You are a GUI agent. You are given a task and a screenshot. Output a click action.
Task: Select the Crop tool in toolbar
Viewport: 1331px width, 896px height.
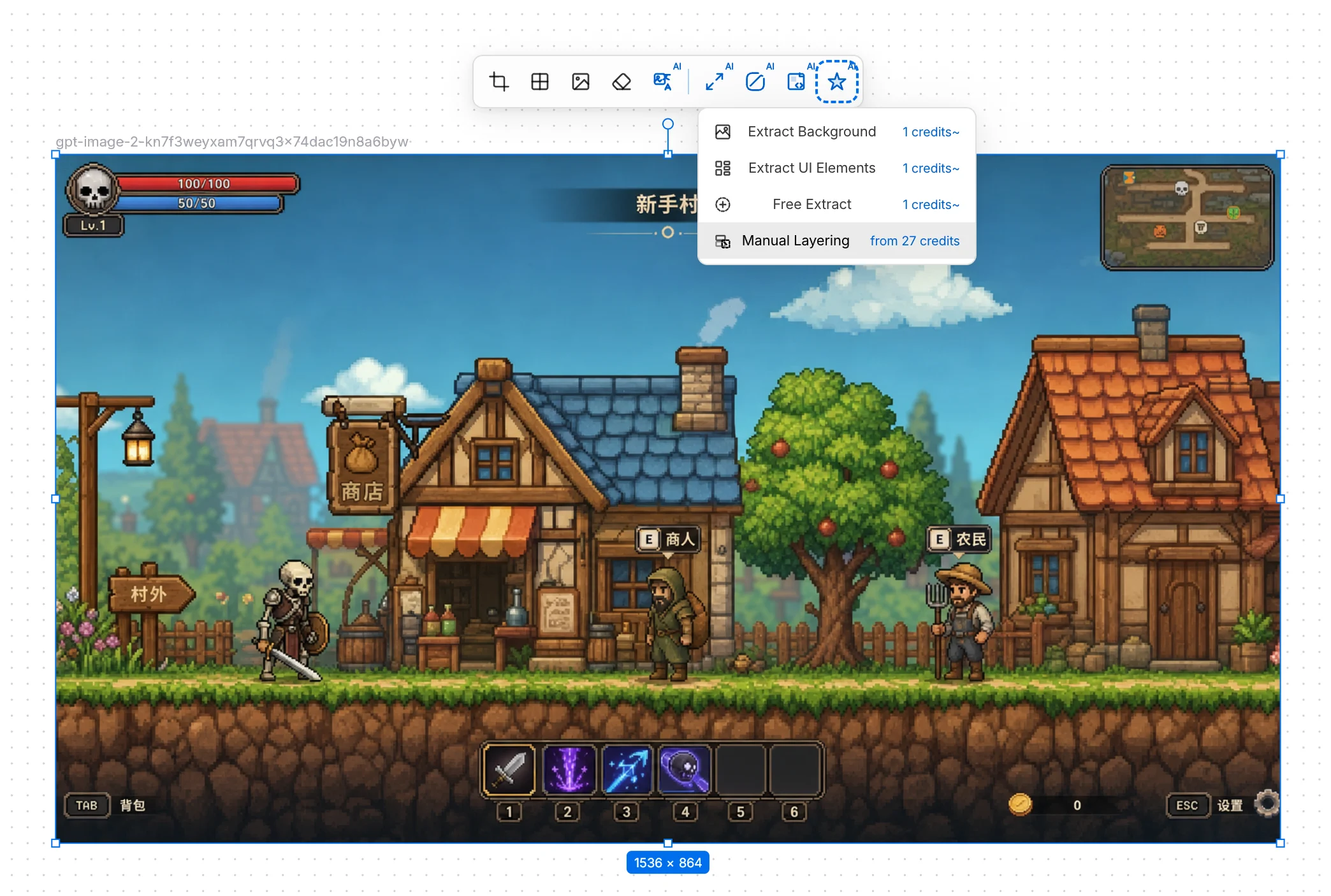coord(498,82)
